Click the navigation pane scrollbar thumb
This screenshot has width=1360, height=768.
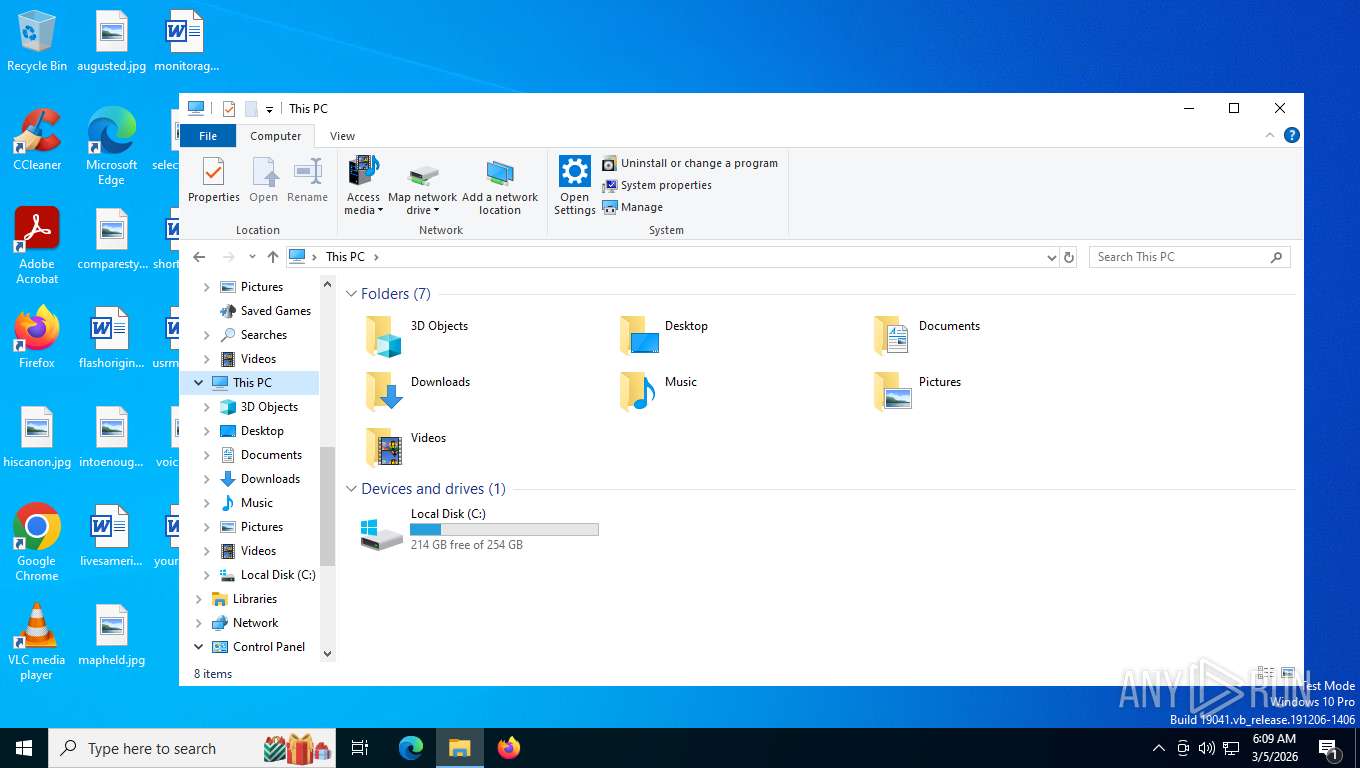(x=327, y=506)
